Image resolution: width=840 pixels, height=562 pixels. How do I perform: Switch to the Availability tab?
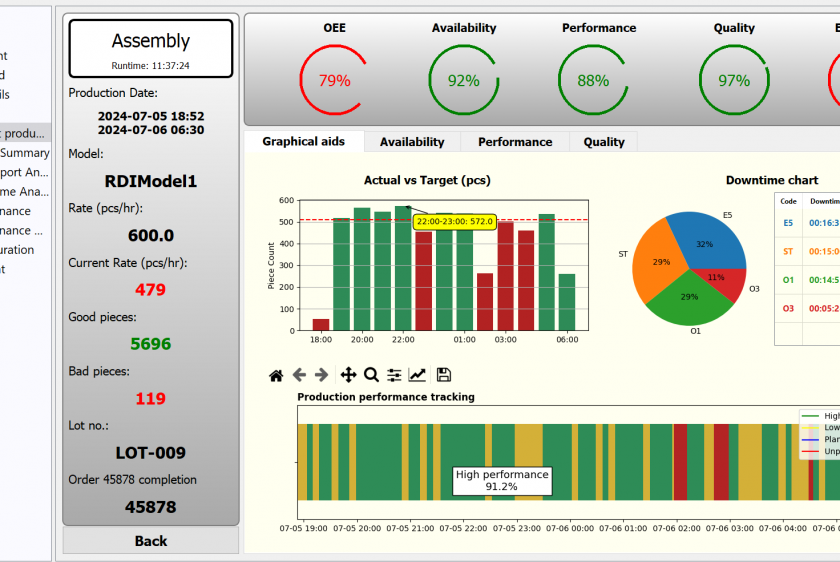[x=412, y=142]
